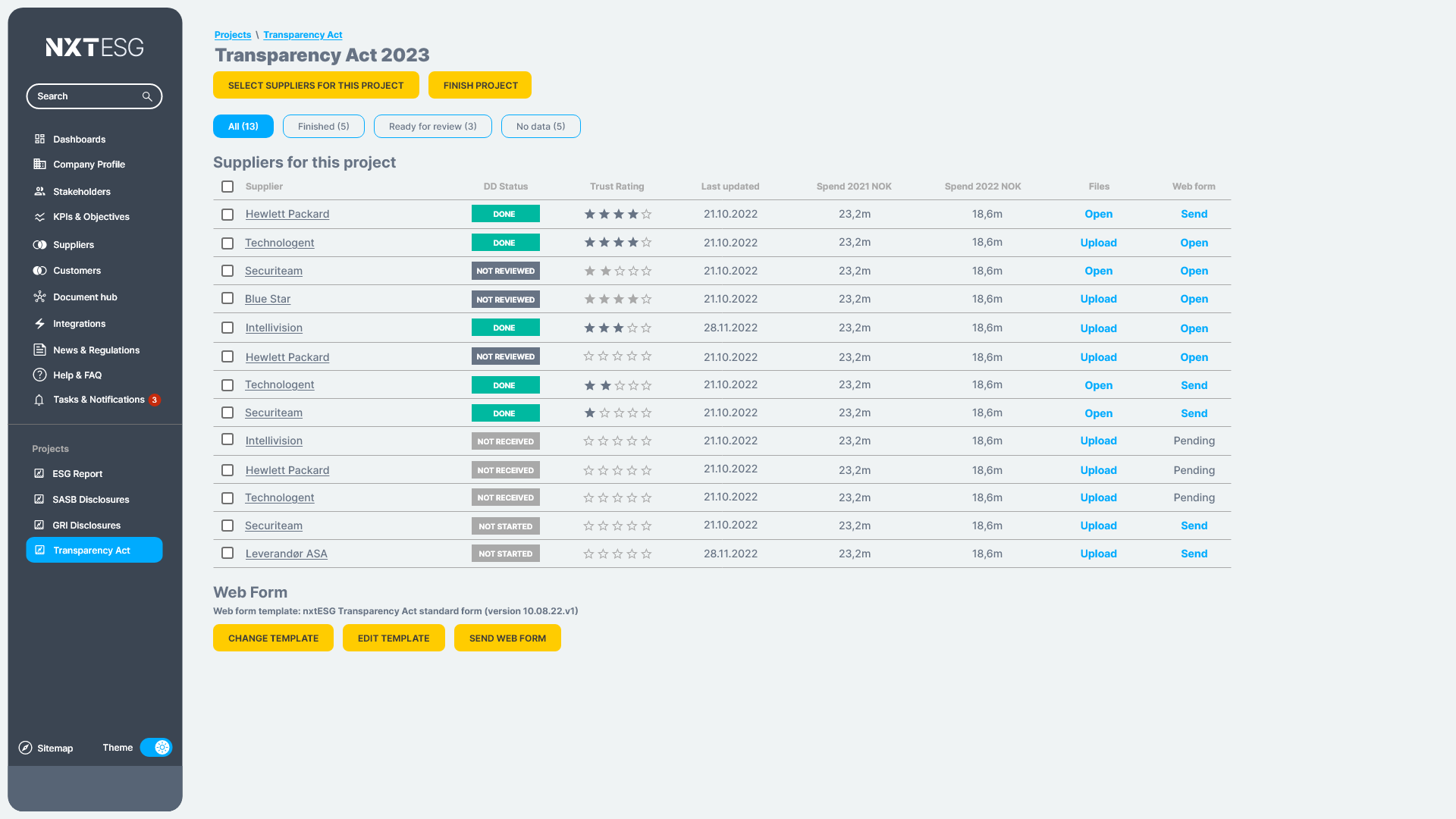The image size is (1456, 819).
Task: Click Upload in the Blue Star row
Action: pos(1098,299)
